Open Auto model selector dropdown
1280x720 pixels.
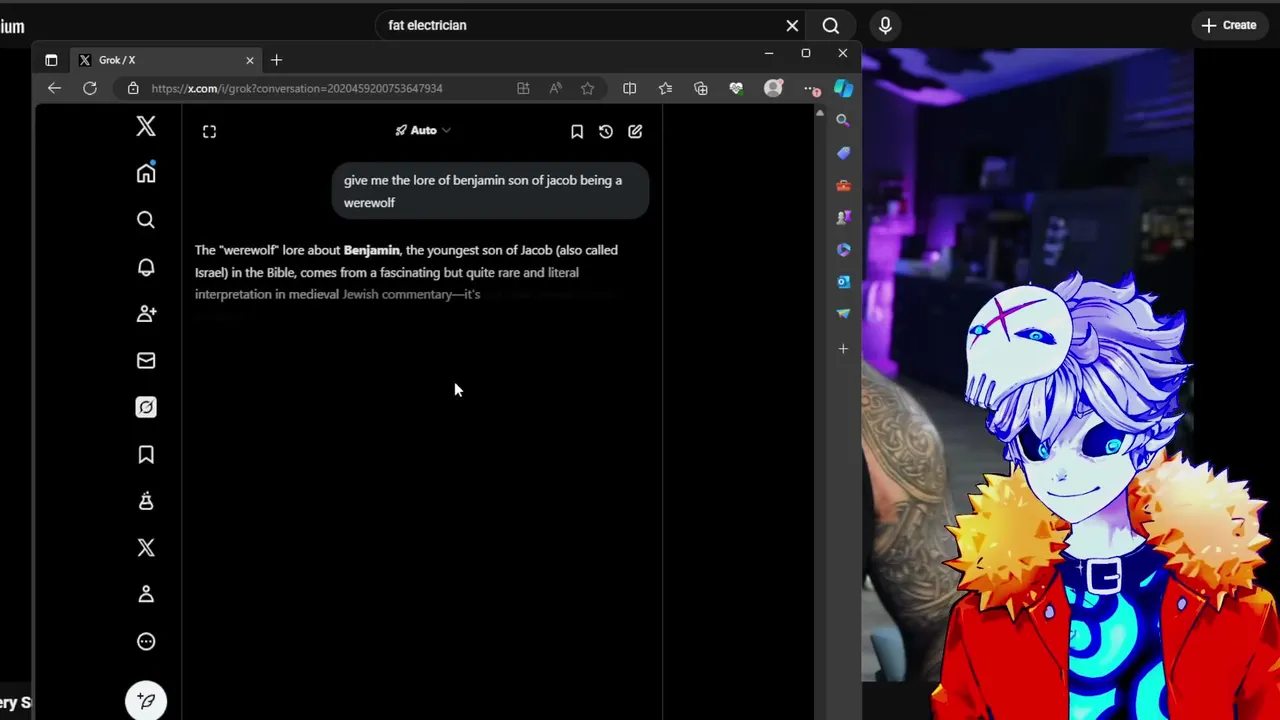tap(423, 130)
